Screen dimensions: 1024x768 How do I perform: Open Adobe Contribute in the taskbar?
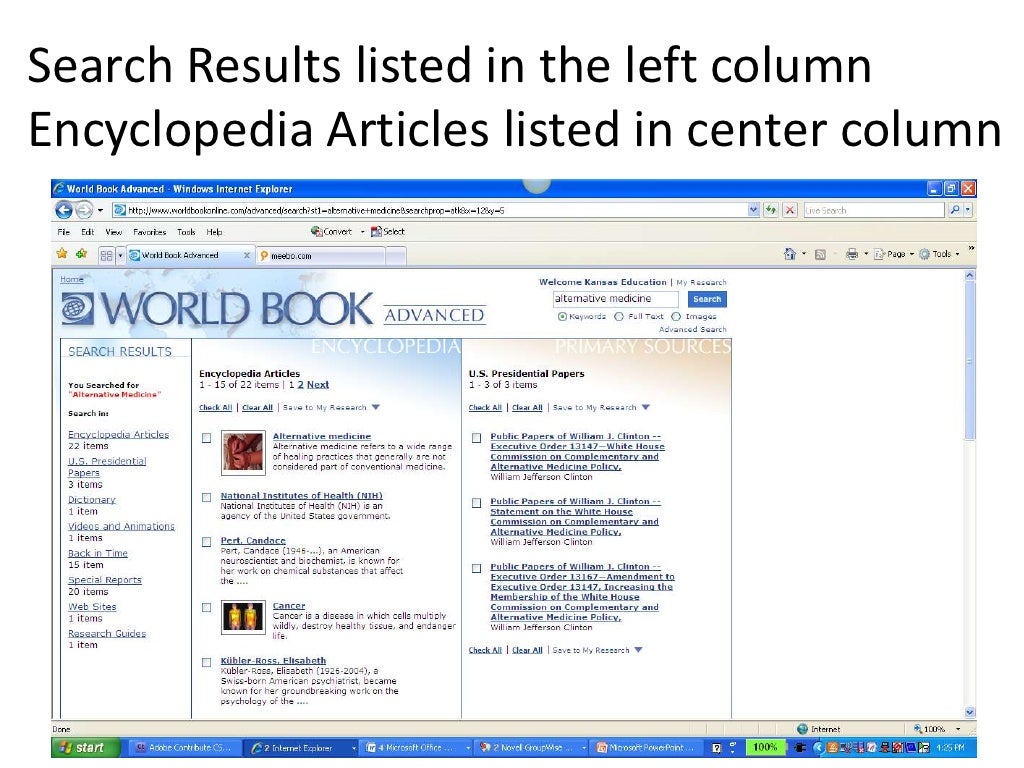point(184,748)
